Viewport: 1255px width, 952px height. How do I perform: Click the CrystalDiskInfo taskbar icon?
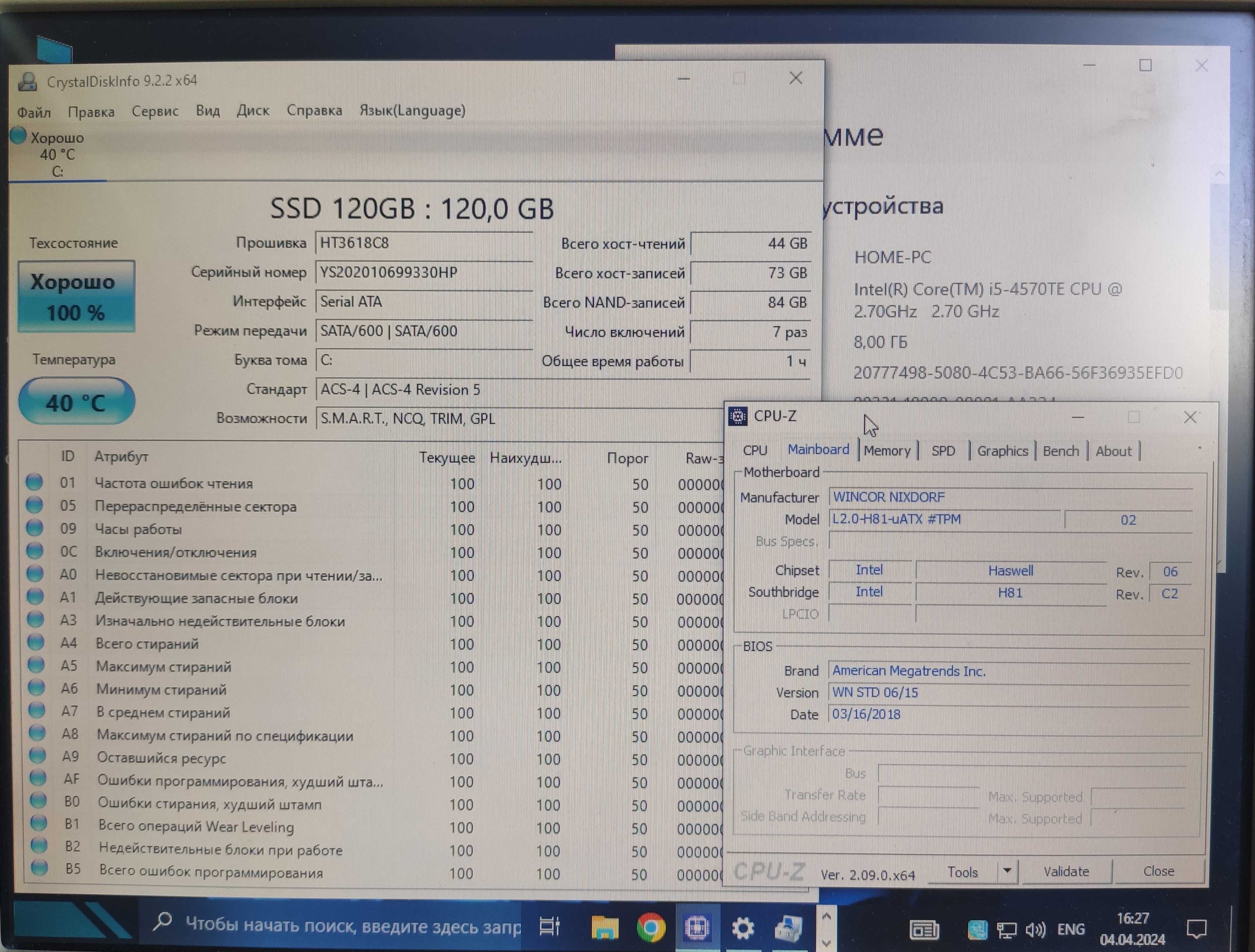789,928
